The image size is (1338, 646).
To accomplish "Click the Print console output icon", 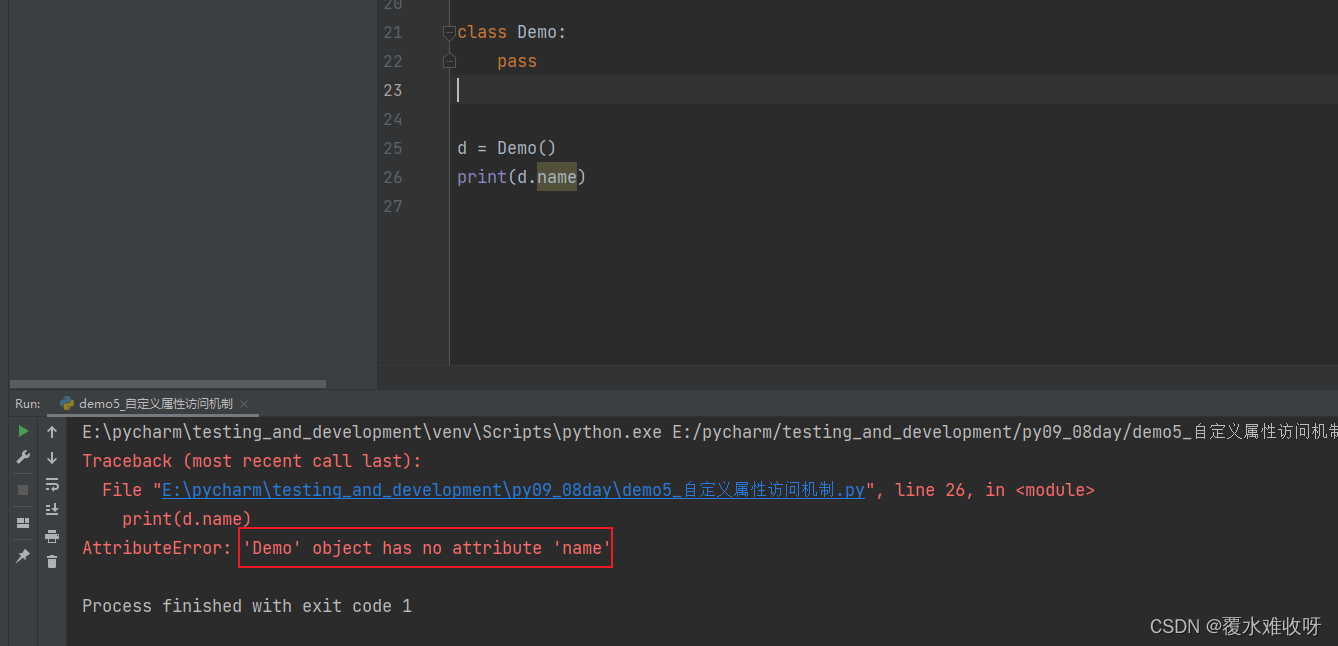I will coord(52,536).
